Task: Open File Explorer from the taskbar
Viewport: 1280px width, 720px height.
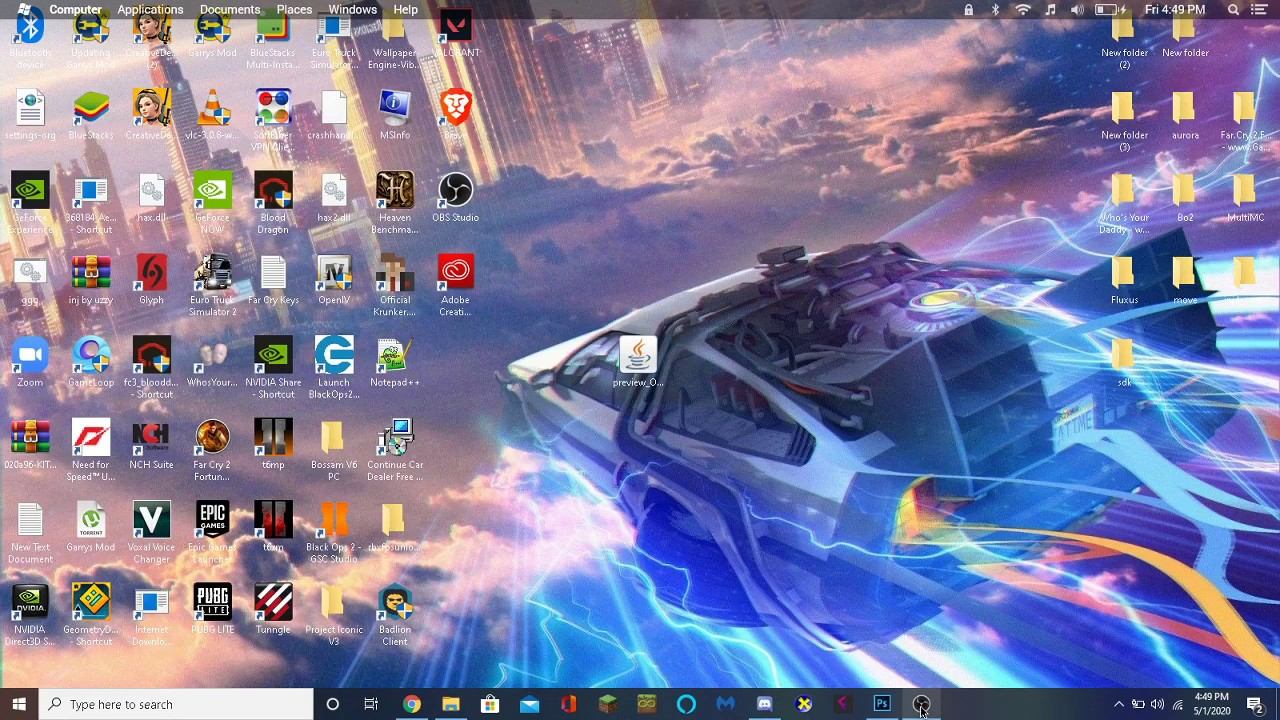Action: tap(451, 704)
